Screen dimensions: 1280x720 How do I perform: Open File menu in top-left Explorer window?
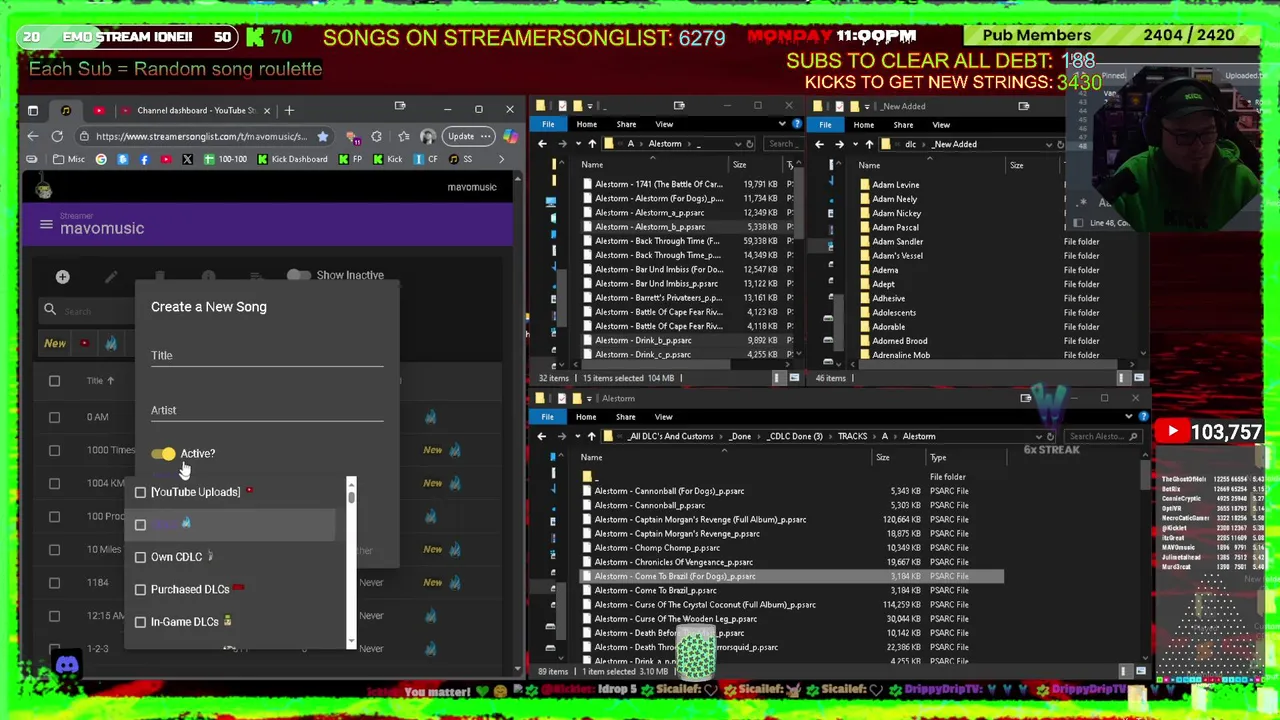pyautogui.click(x=548, y=124)
